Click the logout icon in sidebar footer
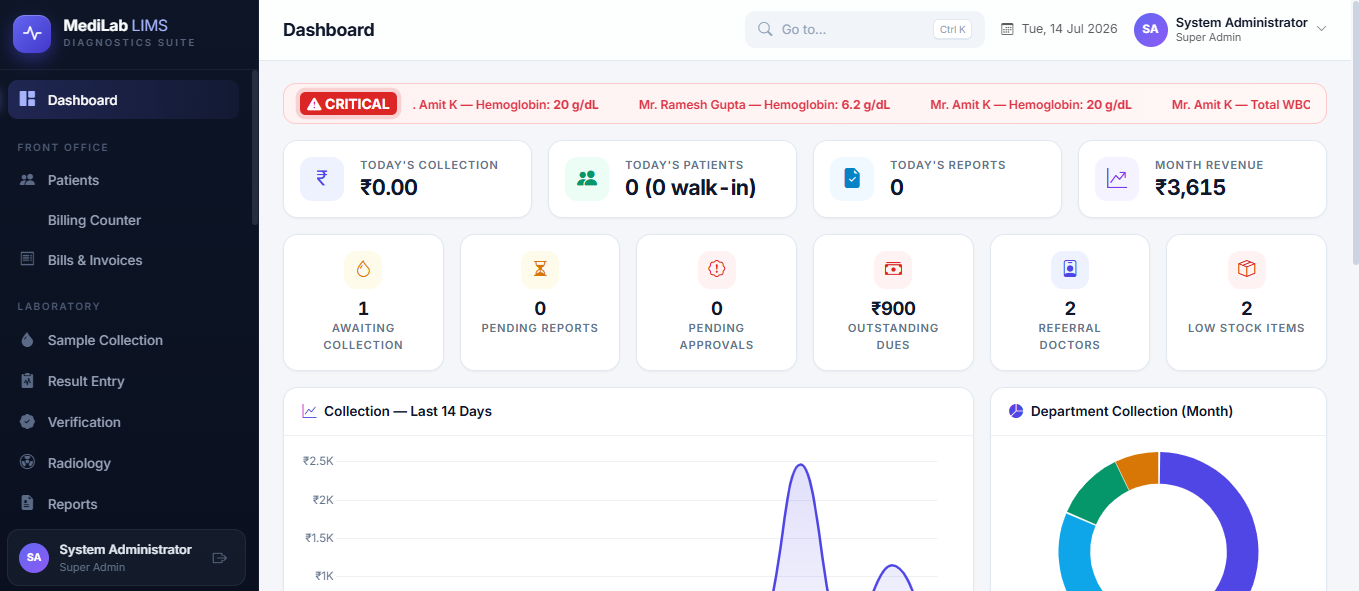 click(220, 558)
